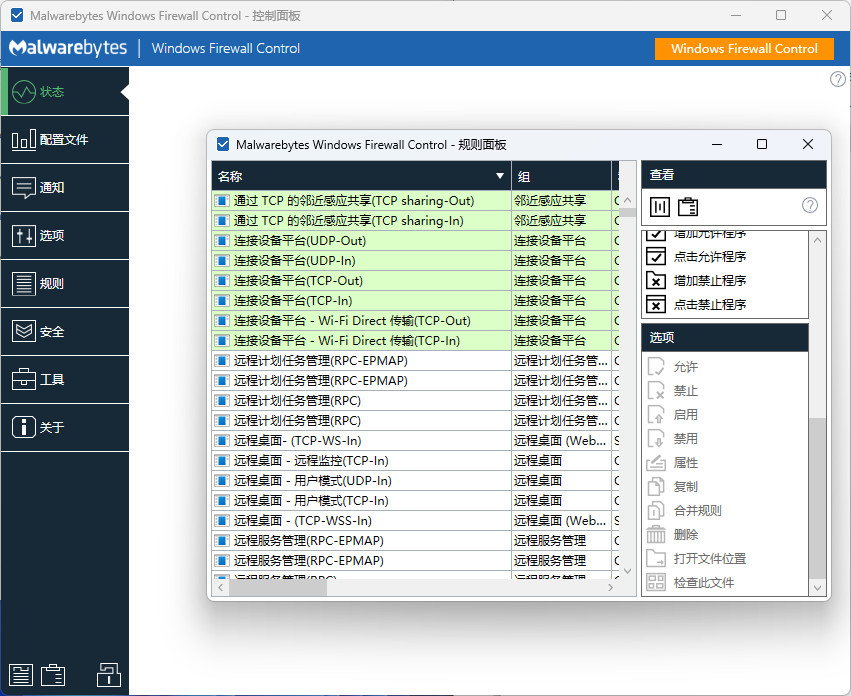The image size is (851, 696).
Task: Click the column view icon under 查看
Action: tap(660, 206)
